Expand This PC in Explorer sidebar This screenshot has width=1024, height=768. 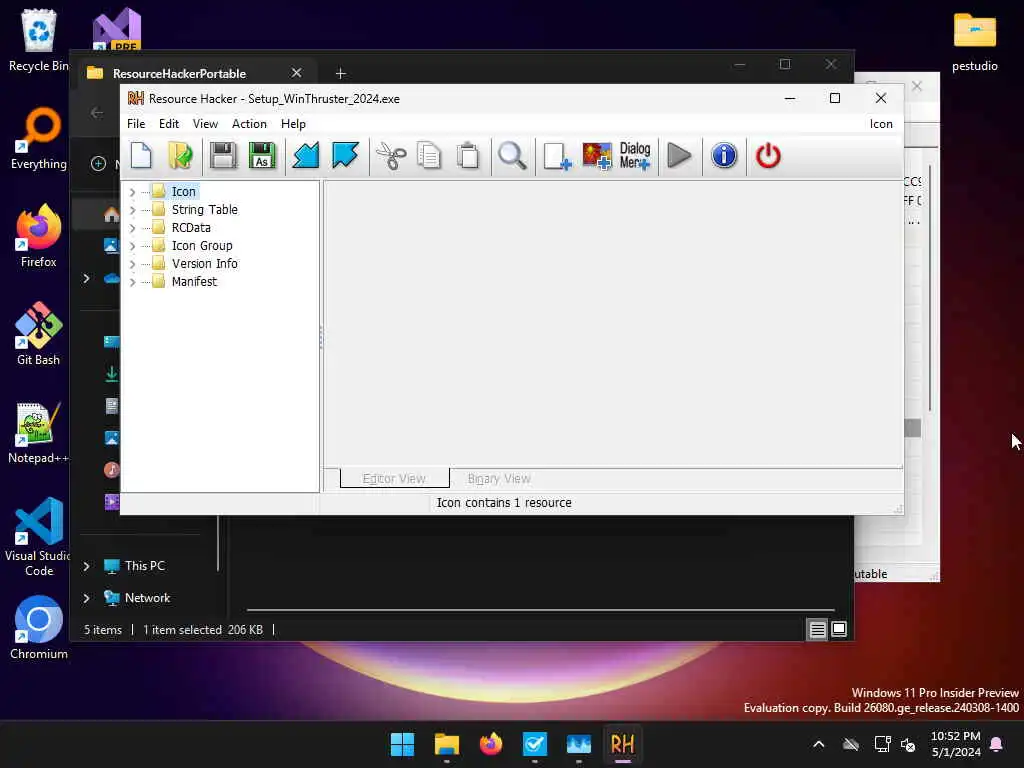click(x=86, y=566)
